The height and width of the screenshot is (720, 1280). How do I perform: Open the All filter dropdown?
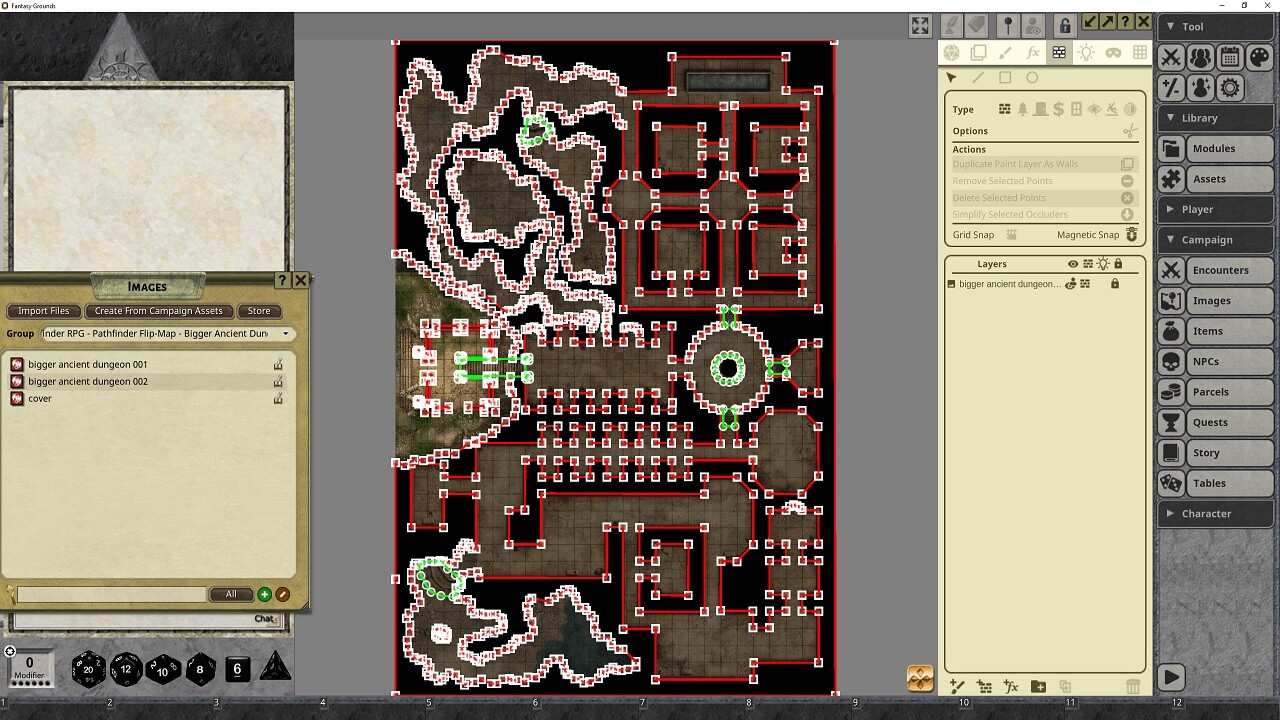coord(231,593)
